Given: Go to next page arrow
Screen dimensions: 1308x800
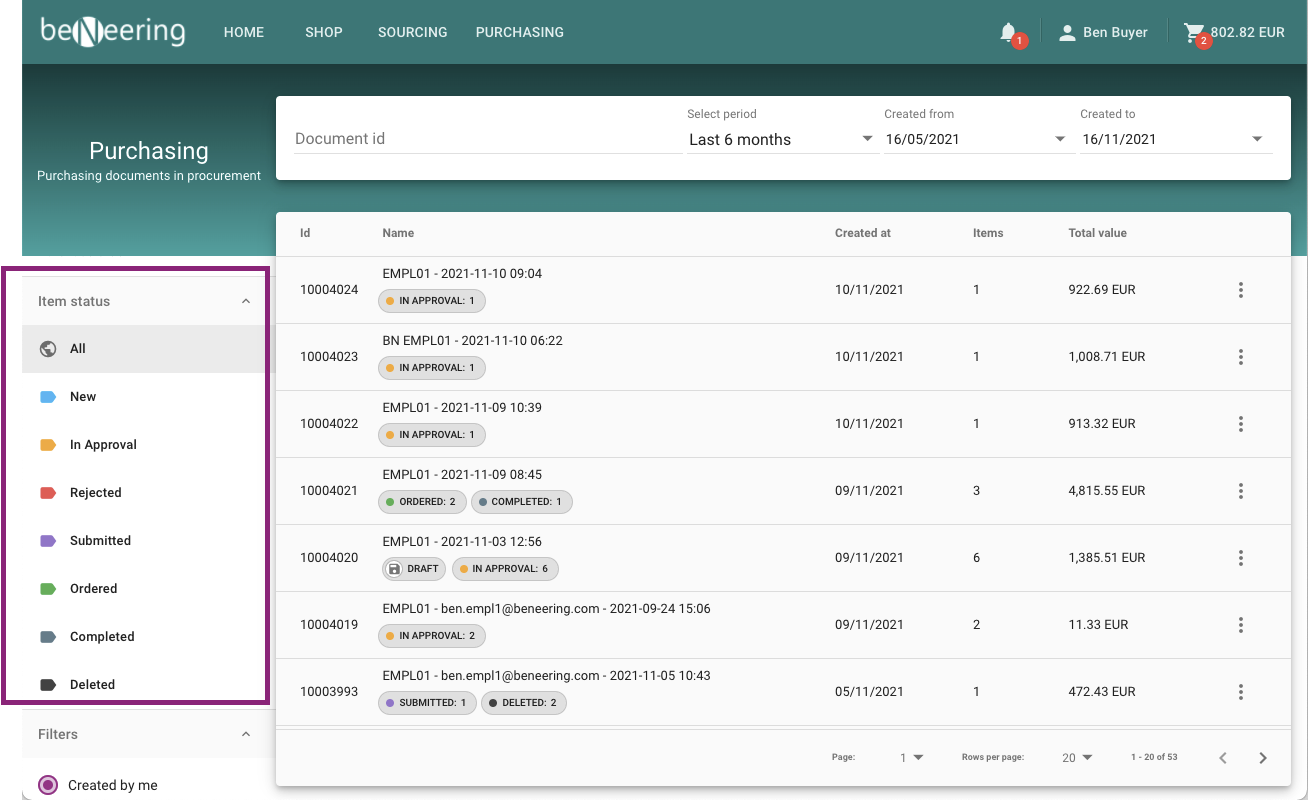Looking at the screenshot, I should (x=1263, y=758).
